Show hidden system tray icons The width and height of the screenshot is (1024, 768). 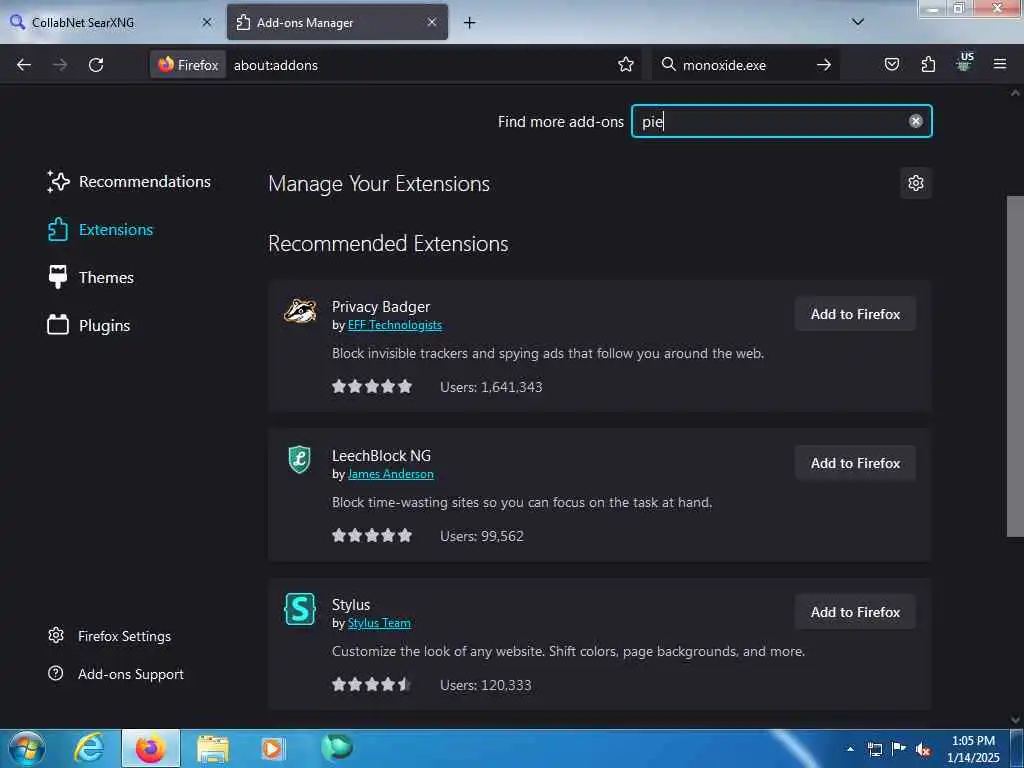point(850,749)
